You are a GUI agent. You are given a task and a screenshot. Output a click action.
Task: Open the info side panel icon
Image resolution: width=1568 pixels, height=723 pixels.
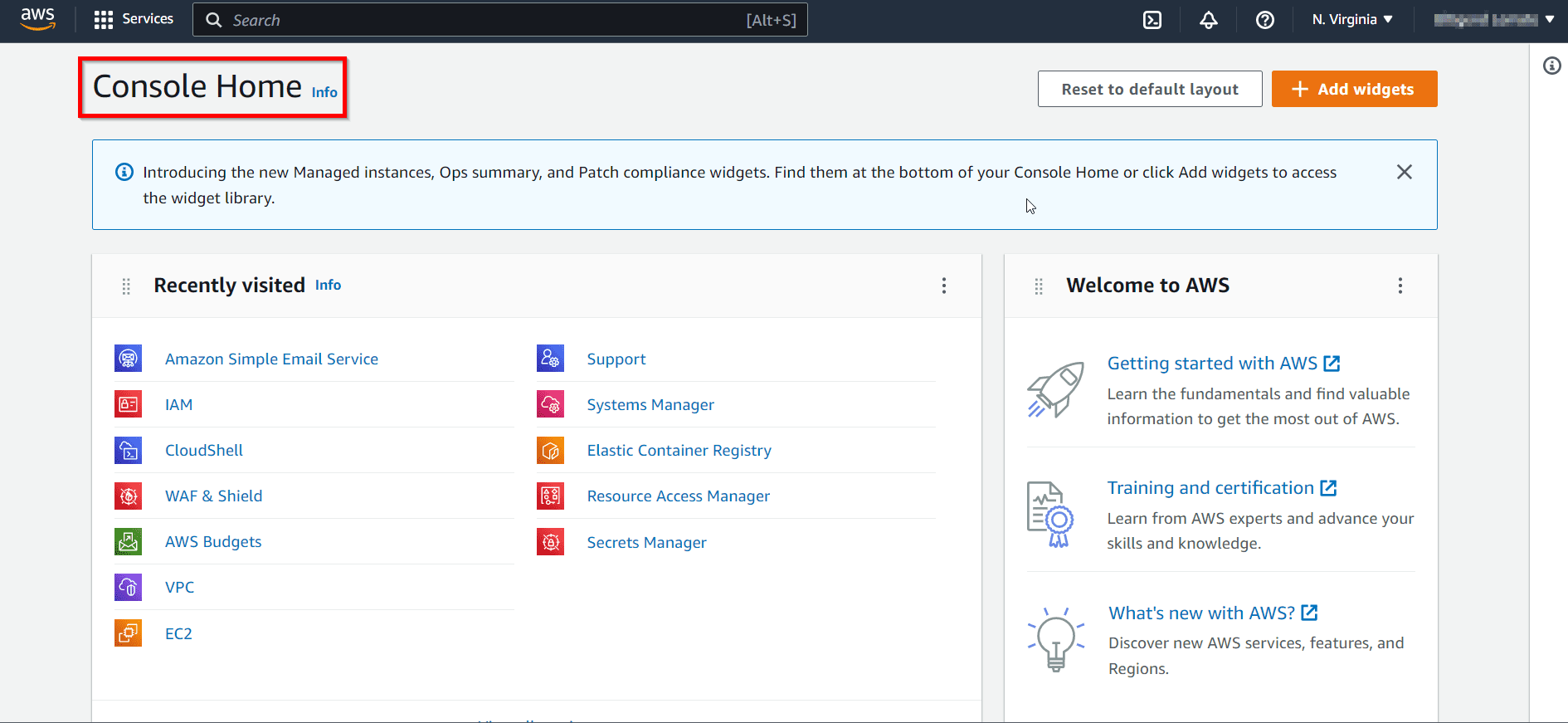click(x=1552, y=66)
